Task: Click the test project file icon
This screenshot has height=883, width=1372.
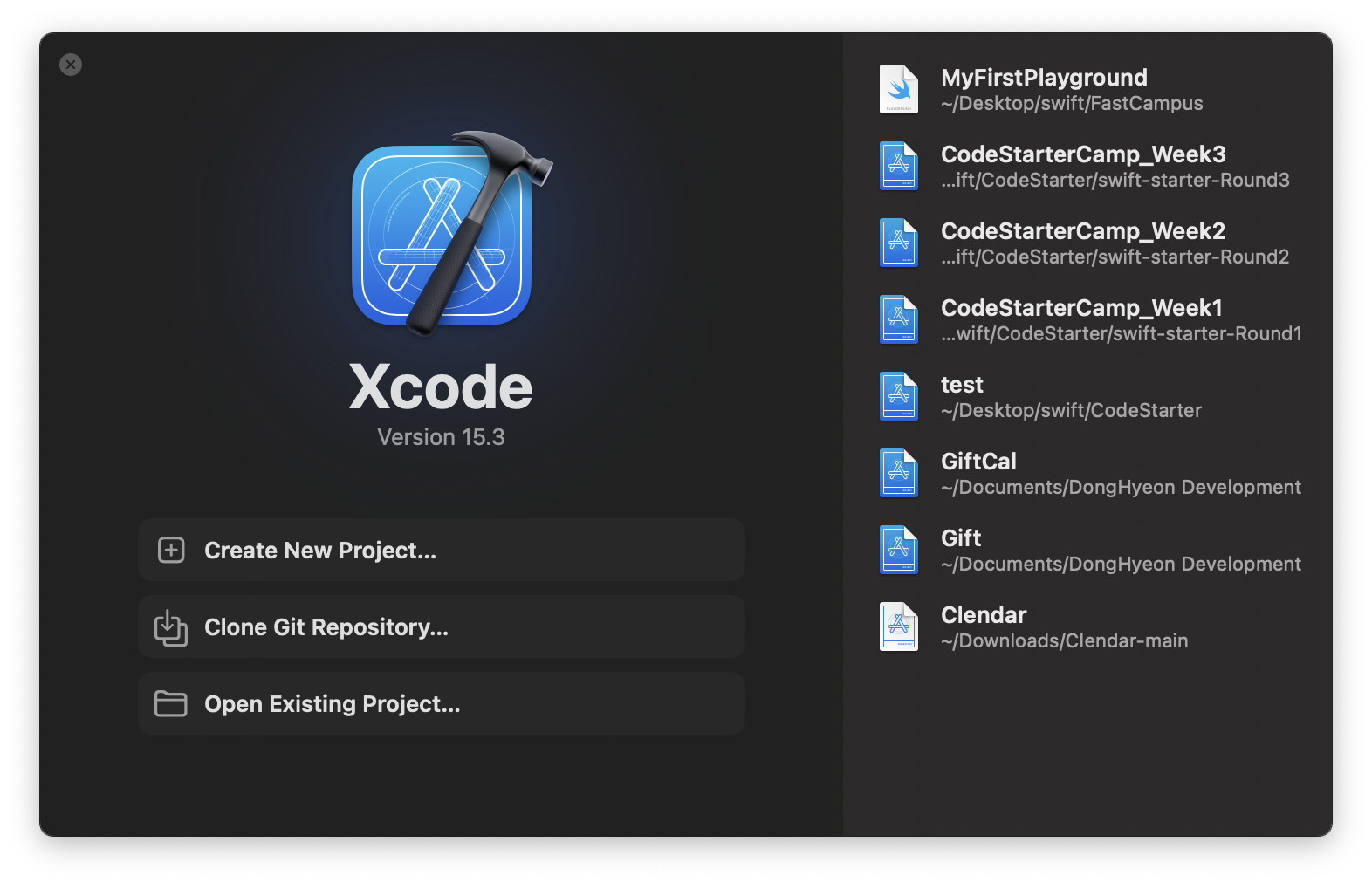Action: pyautogui.click(x=899, y=396)
